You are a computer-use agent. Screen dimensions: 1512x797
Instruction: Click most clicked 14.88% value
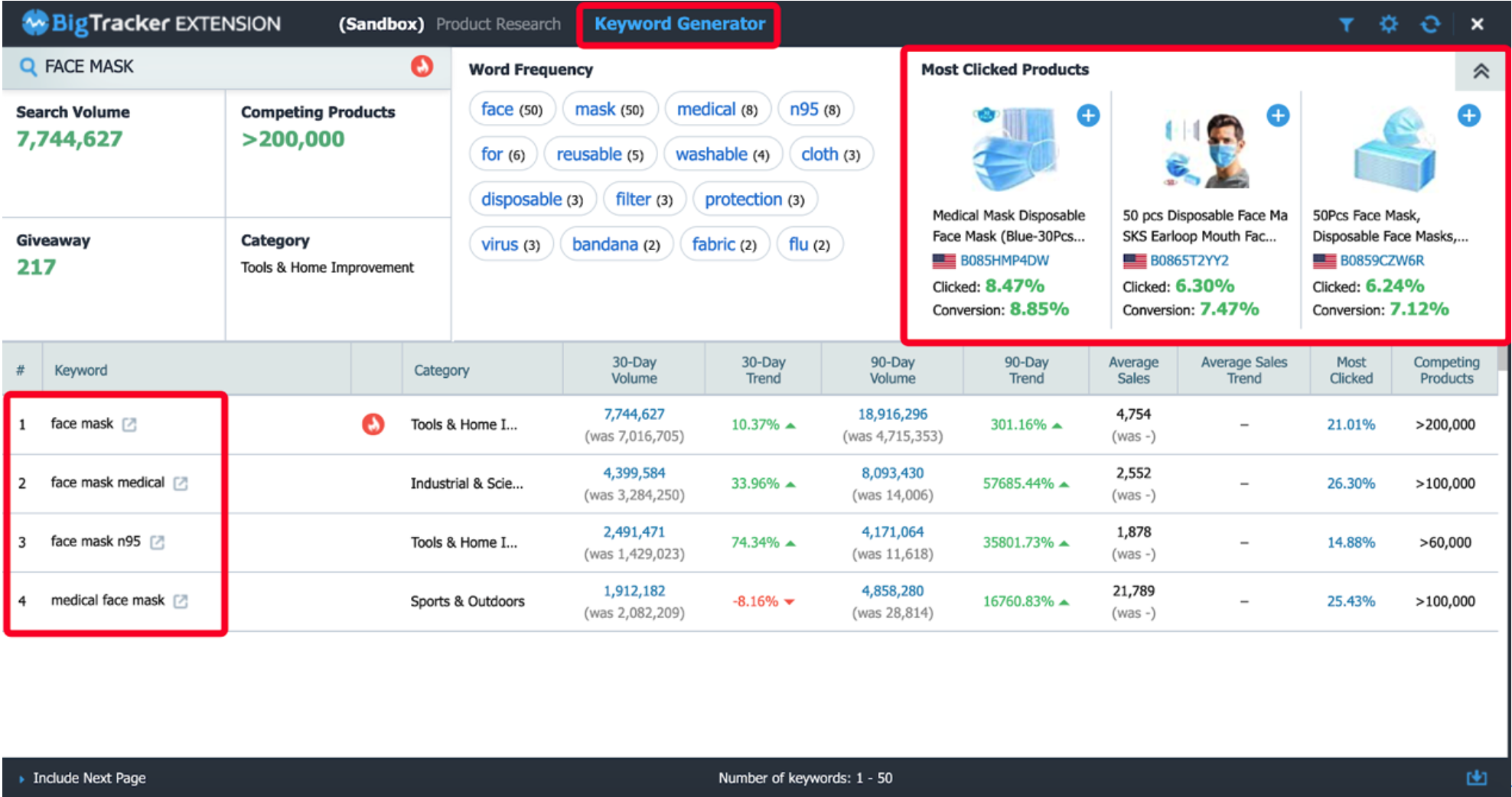1351,542
